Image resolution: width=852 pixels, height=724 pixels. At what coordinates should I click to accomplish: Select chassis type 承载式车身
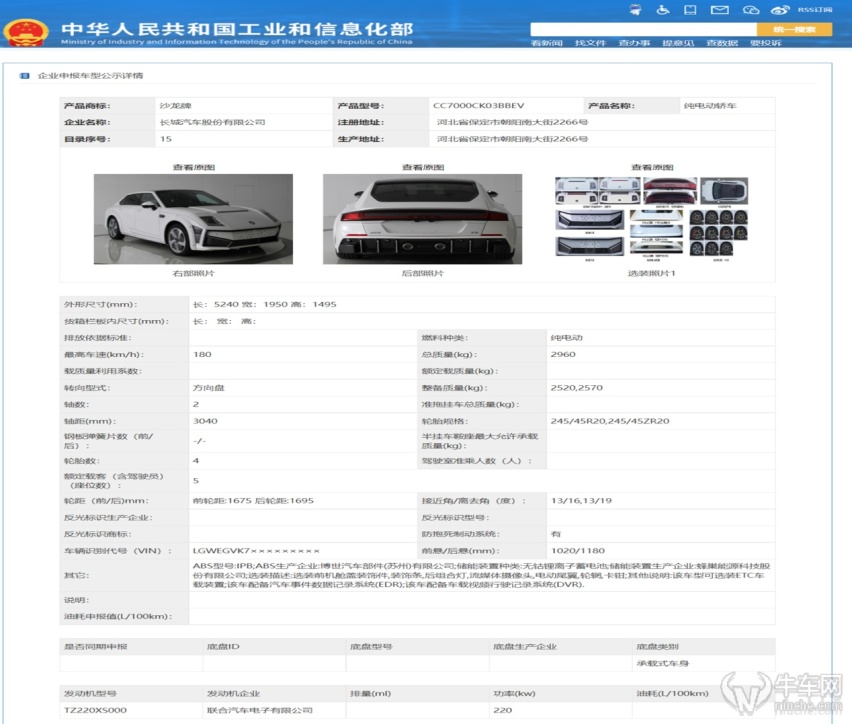coord(662,664)
